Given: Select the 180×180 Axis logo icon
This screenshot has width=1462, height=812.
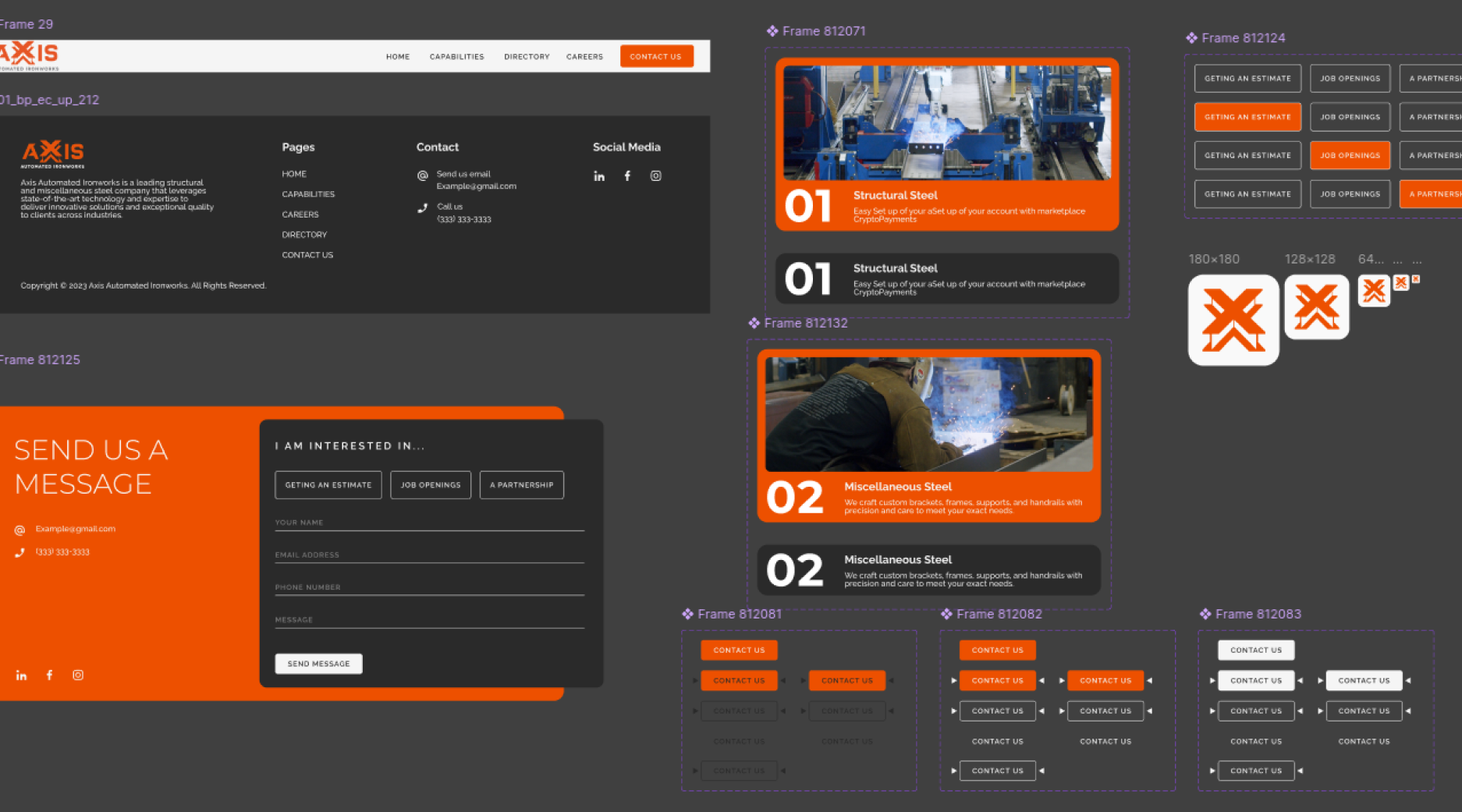Looking at the screenshot, I should pyautogui.click(x=1233, y=320).
